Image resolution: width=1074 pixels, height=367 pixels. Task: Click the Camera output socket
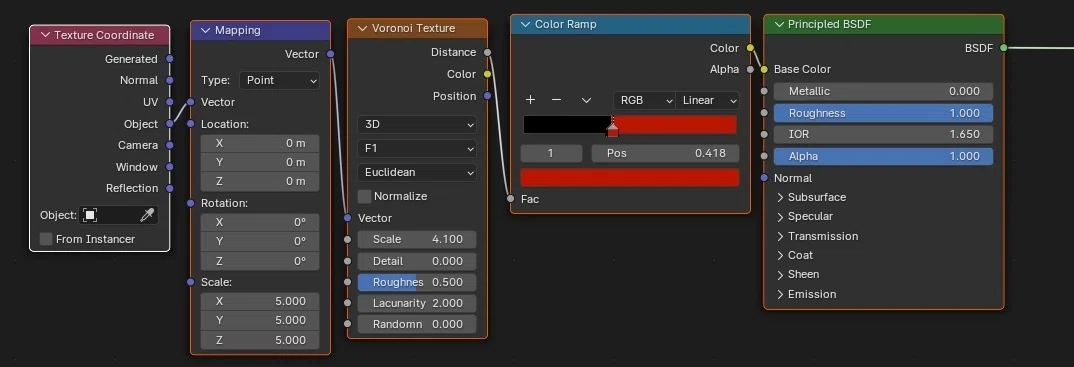point(170,145)
